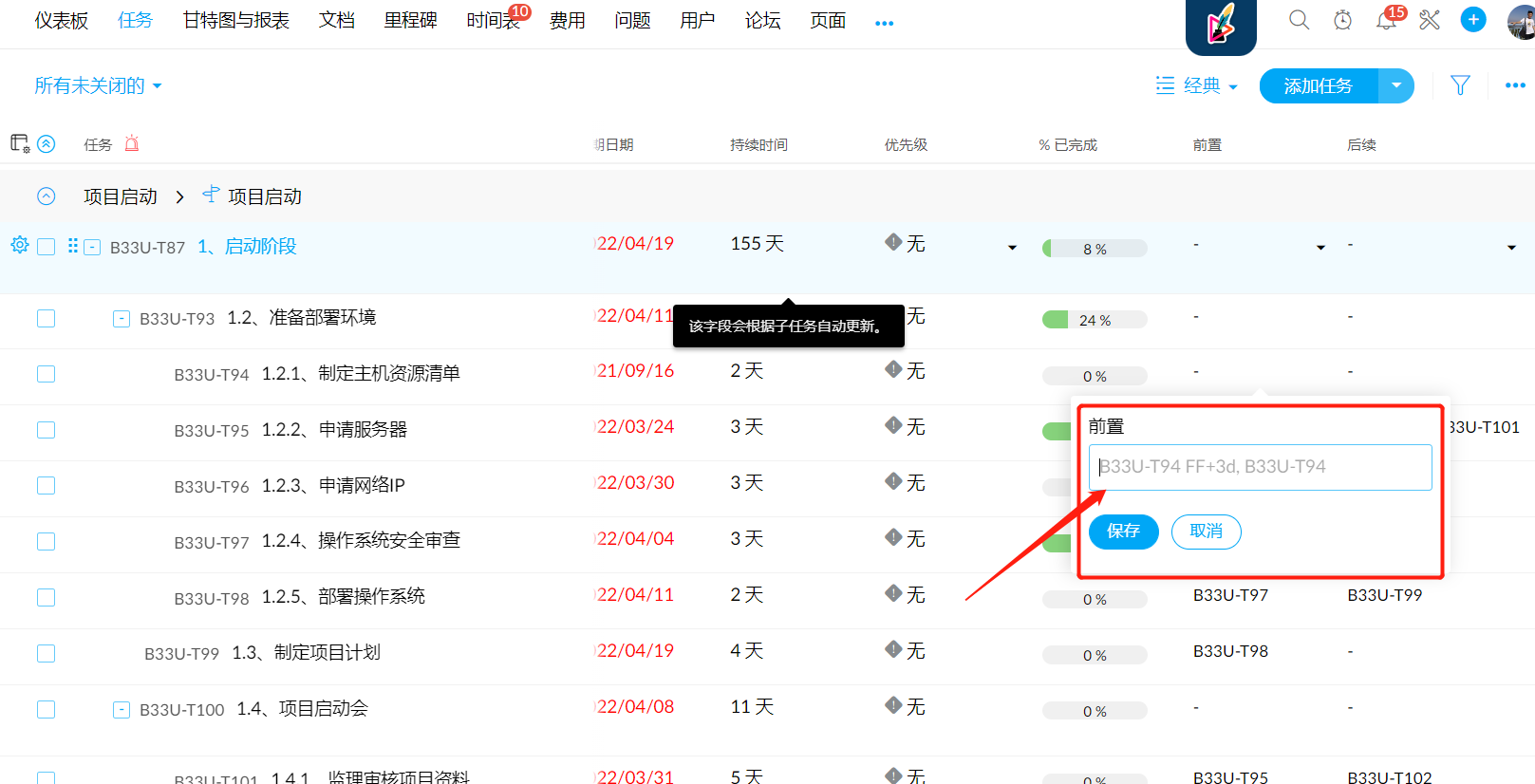
Task: Click the 24% progress bar of B33U-T93
Action: click(1094, 321)
